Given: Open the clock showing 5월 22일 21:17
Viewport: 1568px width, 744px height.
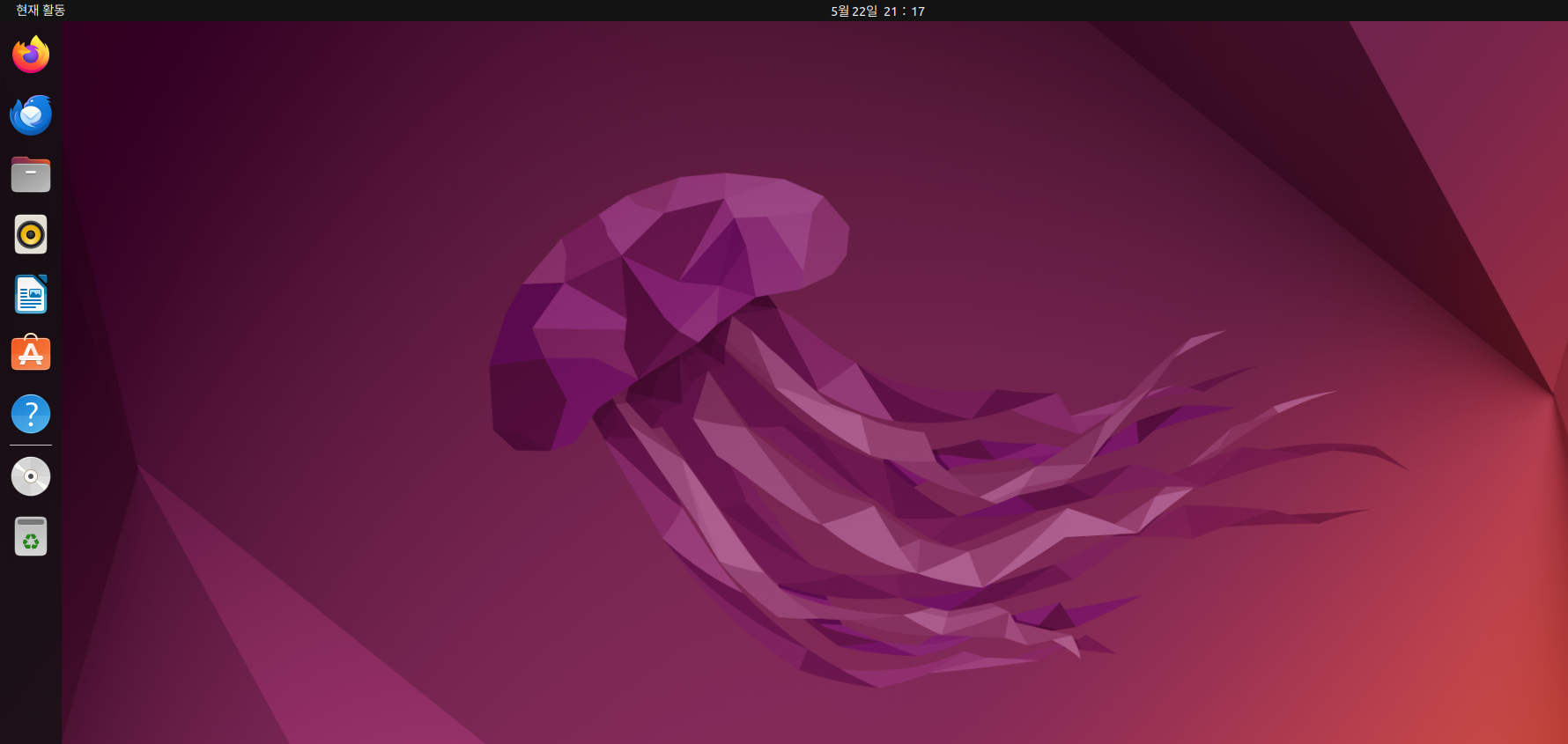Looking at the screenshot, I should click(x=877, y=11).
